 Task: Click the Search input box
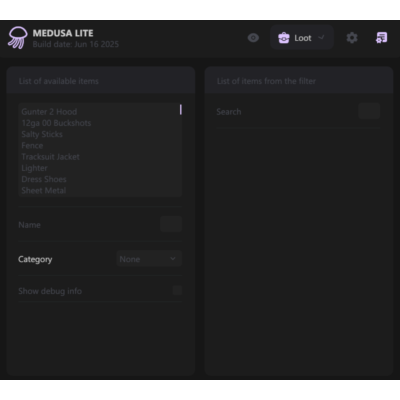(x=369, y=111)
